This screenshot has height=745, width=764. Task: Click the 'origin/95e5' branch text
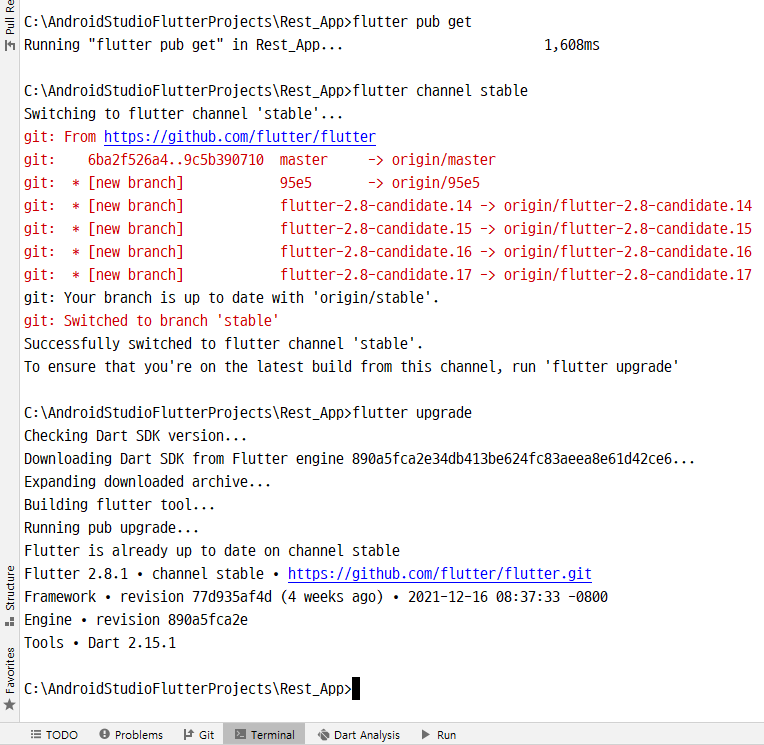(x=436, y=183)
